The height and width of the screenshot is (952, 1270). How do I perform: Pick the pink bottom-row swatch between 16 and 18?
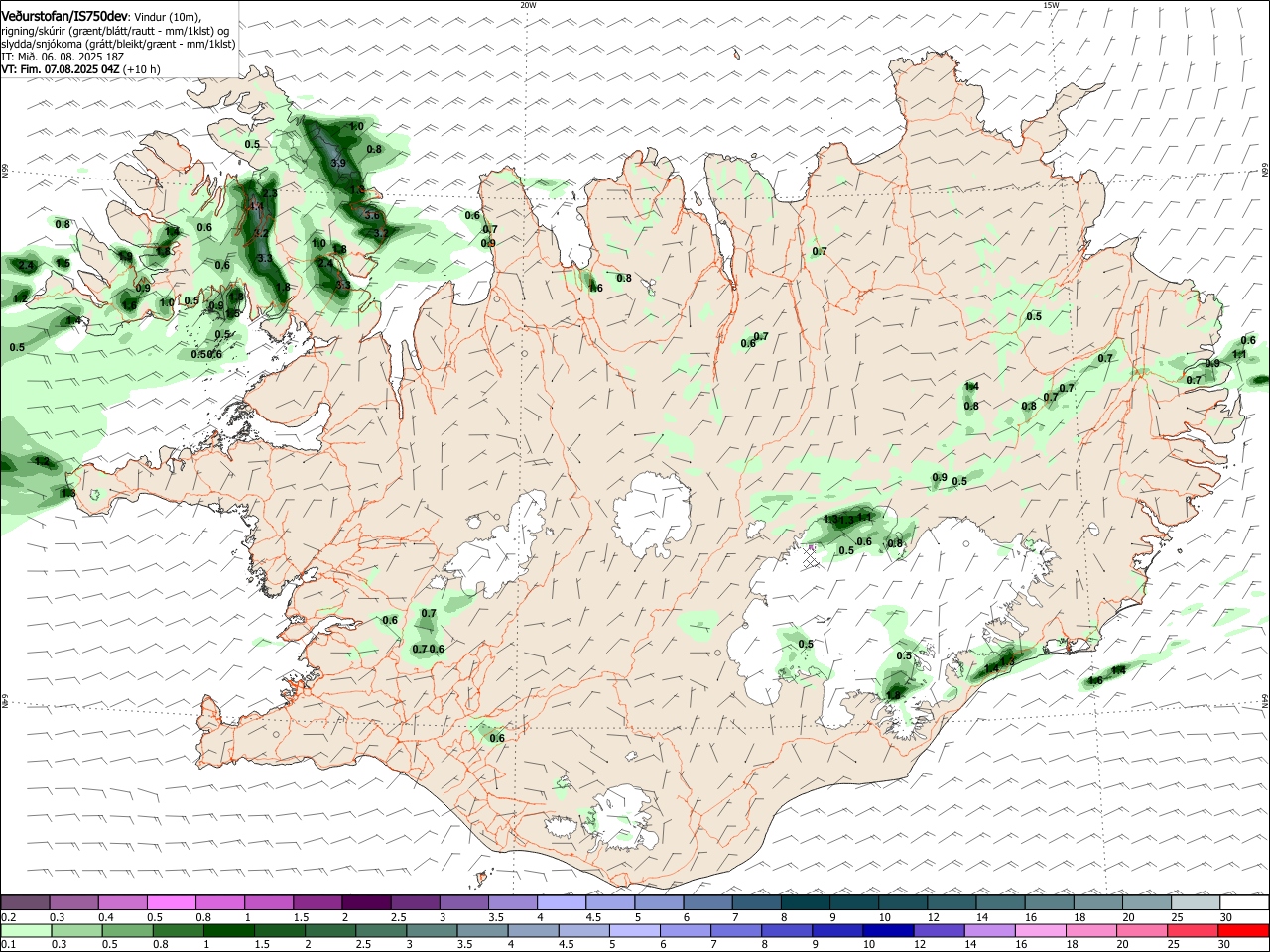tap(1040, 930)
